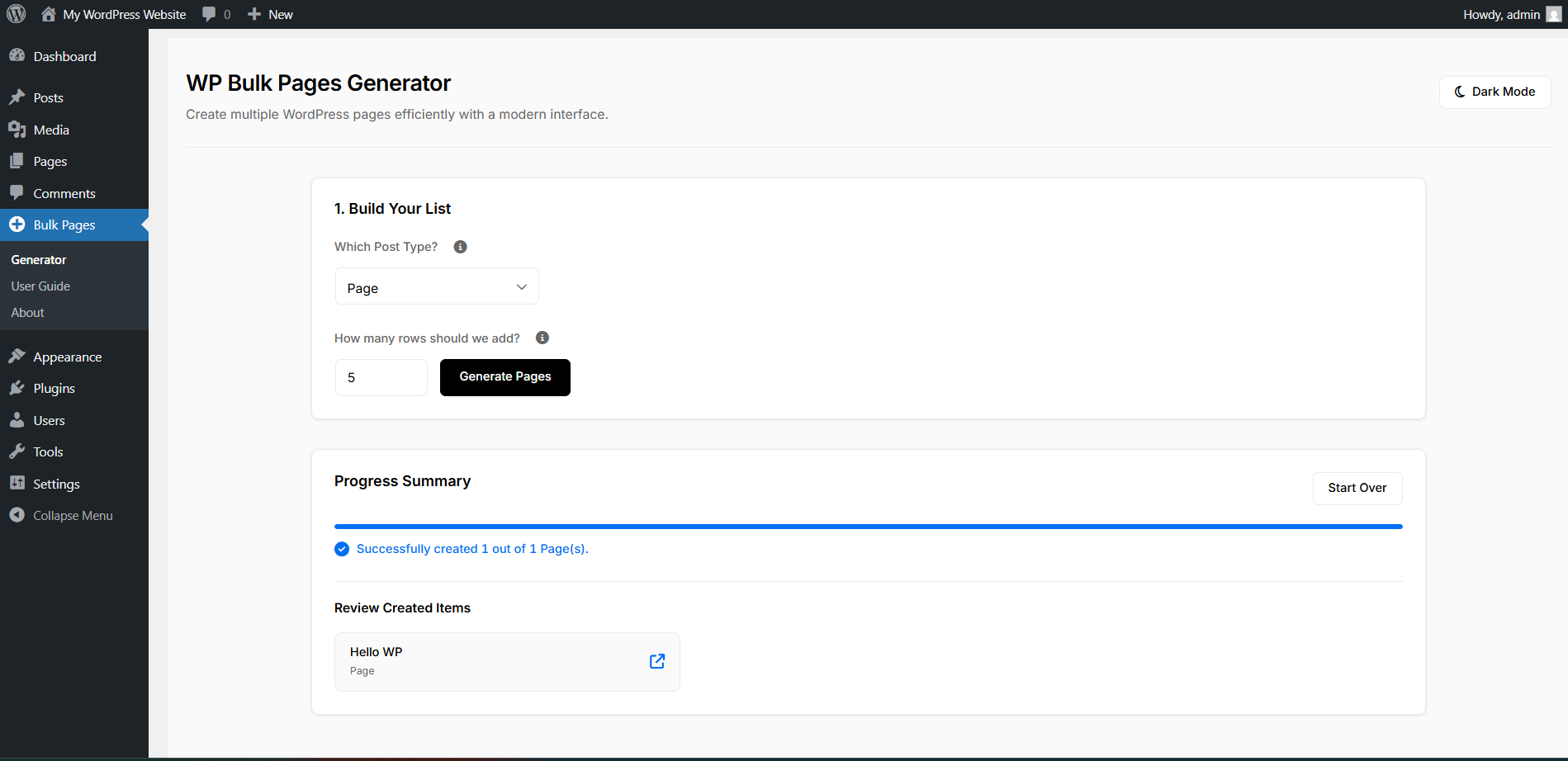Open Hello WP page via external link icon
Viewport: 1568px width, 761px height.
point(657,661)
